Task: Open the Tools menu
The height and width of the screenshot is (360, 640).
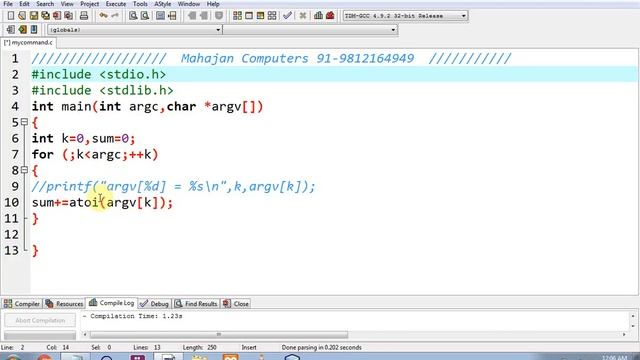Action: [x=140, y=4]
